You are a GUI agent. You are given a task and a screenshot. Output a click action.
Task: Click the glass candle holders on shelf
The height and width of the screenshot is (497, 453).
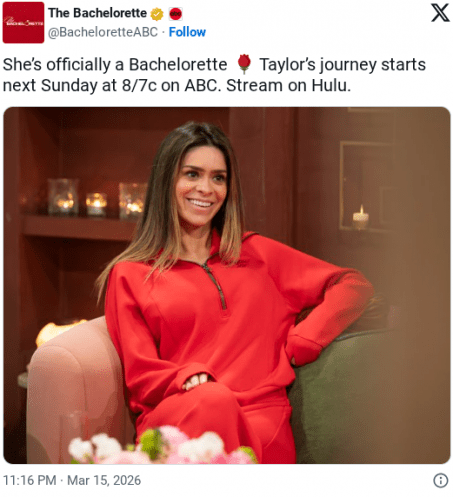pos(97,198)
